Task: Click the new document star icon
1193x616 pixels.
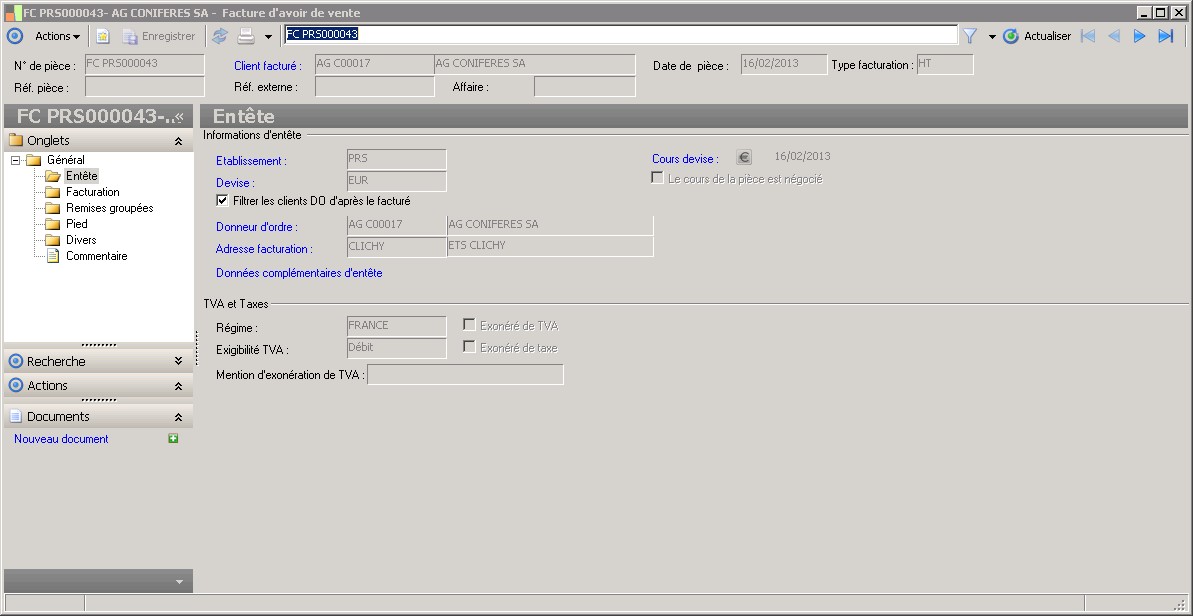Action: [x=103, y=36]
